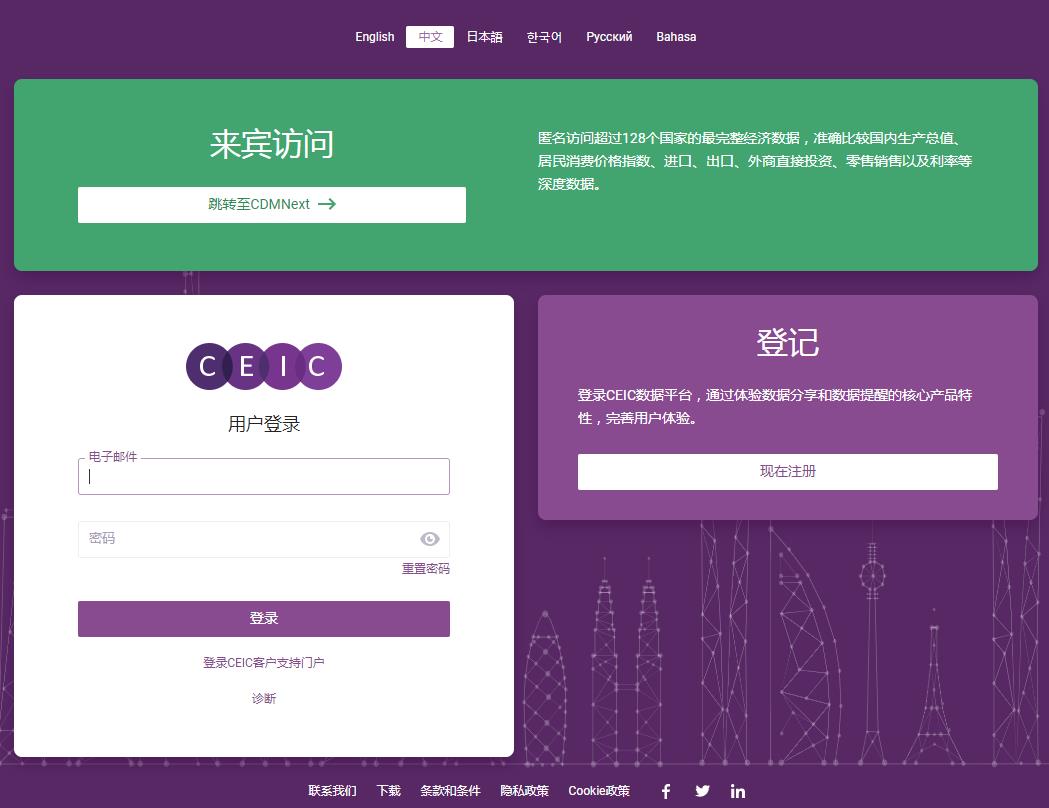Screen dimensions: 1049x808
Task: Click the 现在注册 register button
Action: [x=787, y=472]
